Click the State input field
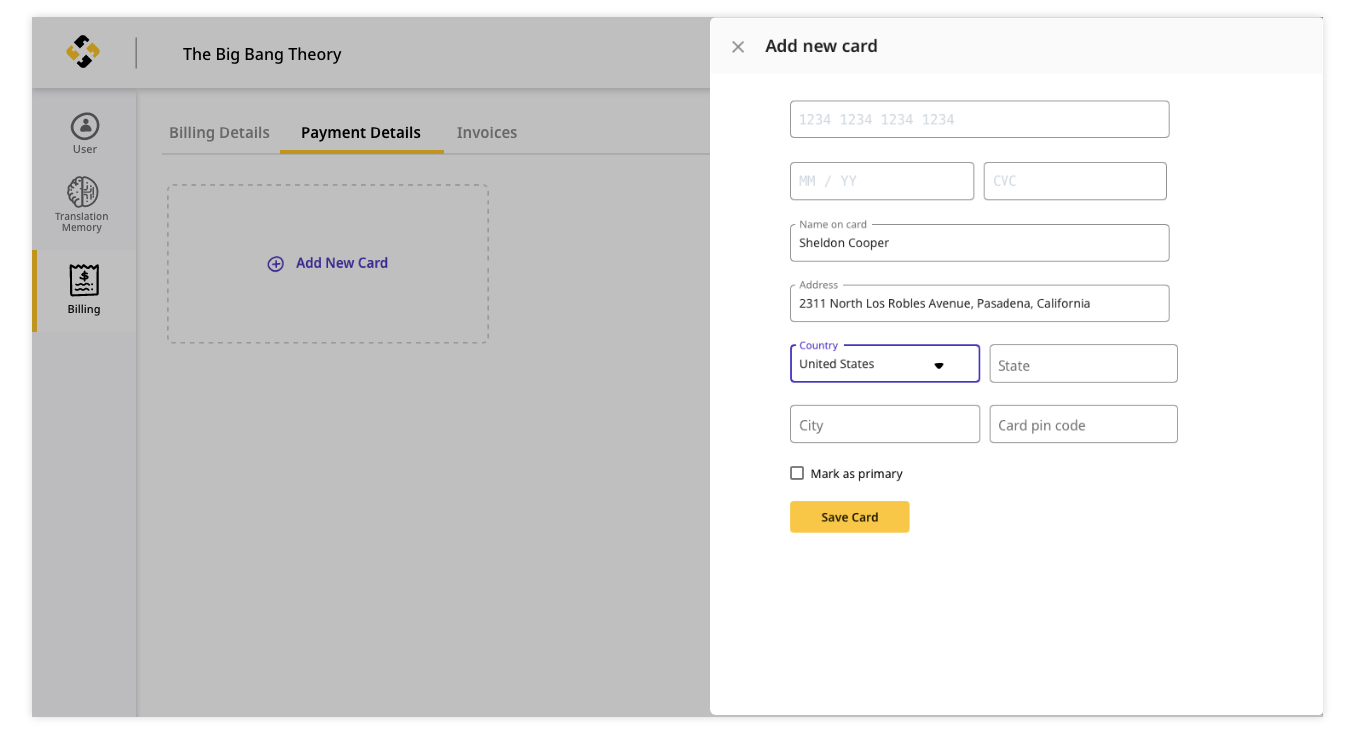Image resolution: width=1355 pixels, height=734 pixels. [1083, 364]
